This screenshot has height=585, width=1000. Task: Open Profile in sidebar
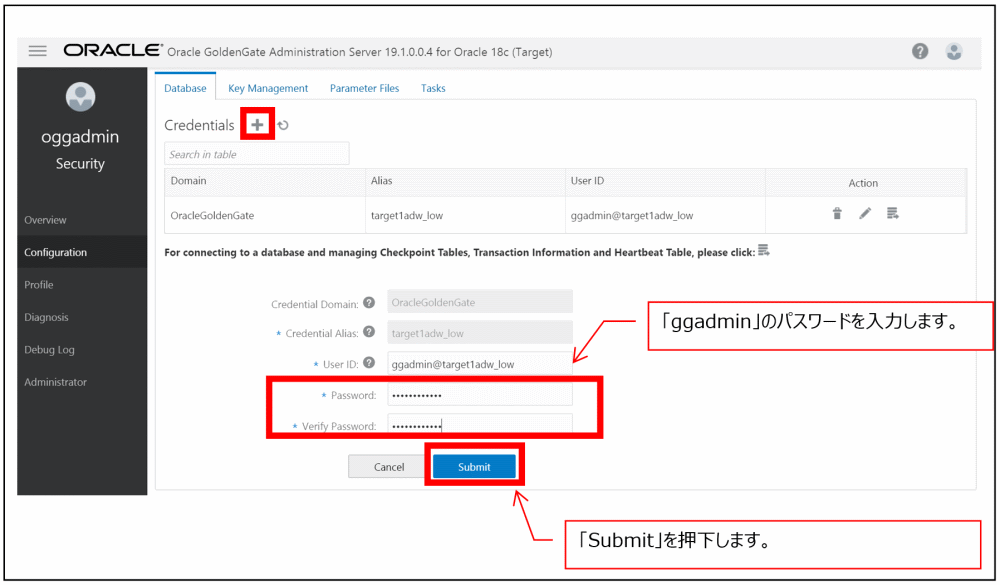click(82, 285)
